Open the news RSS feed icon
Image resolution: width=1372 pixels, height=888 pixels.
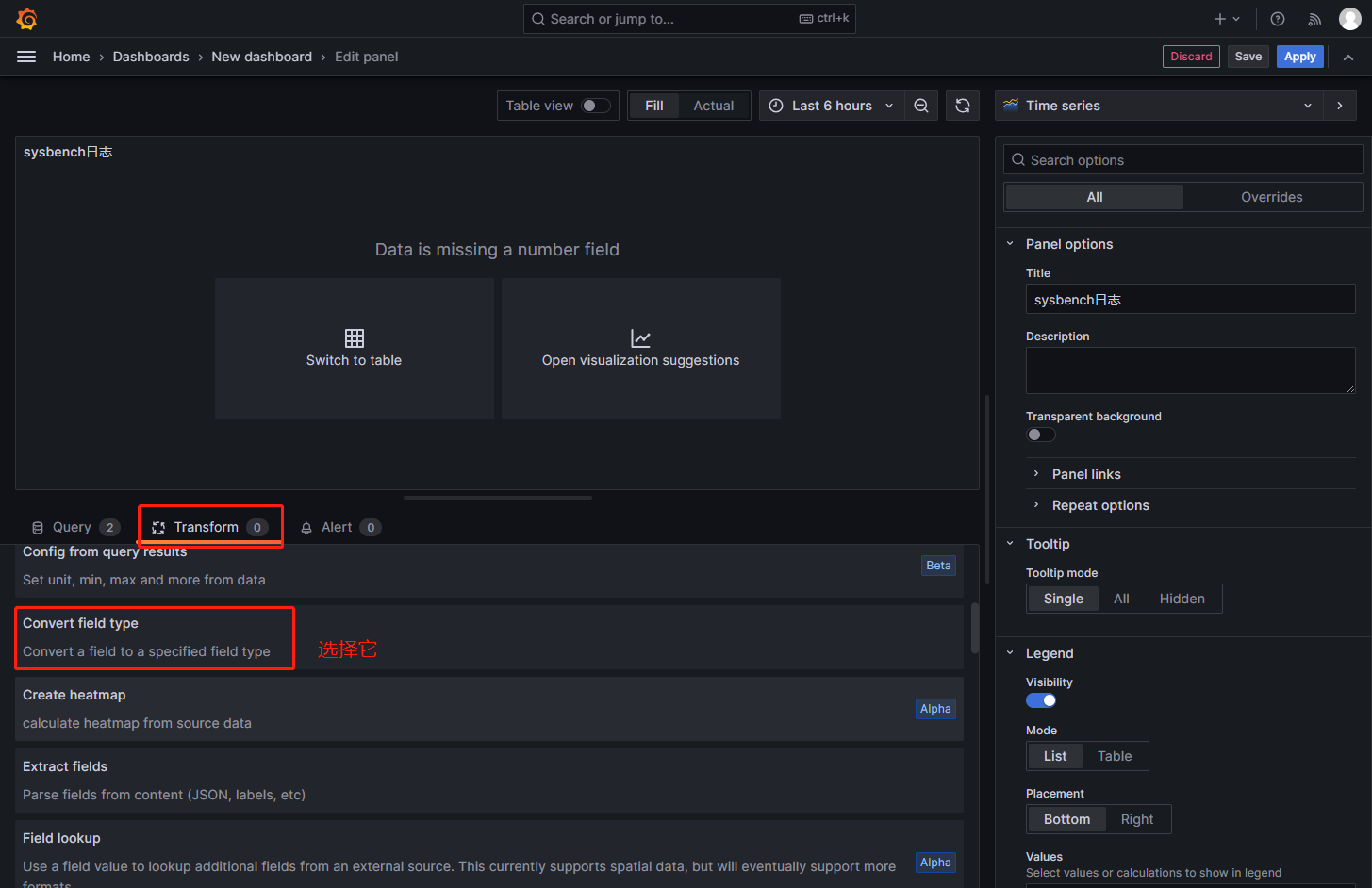1314,19
